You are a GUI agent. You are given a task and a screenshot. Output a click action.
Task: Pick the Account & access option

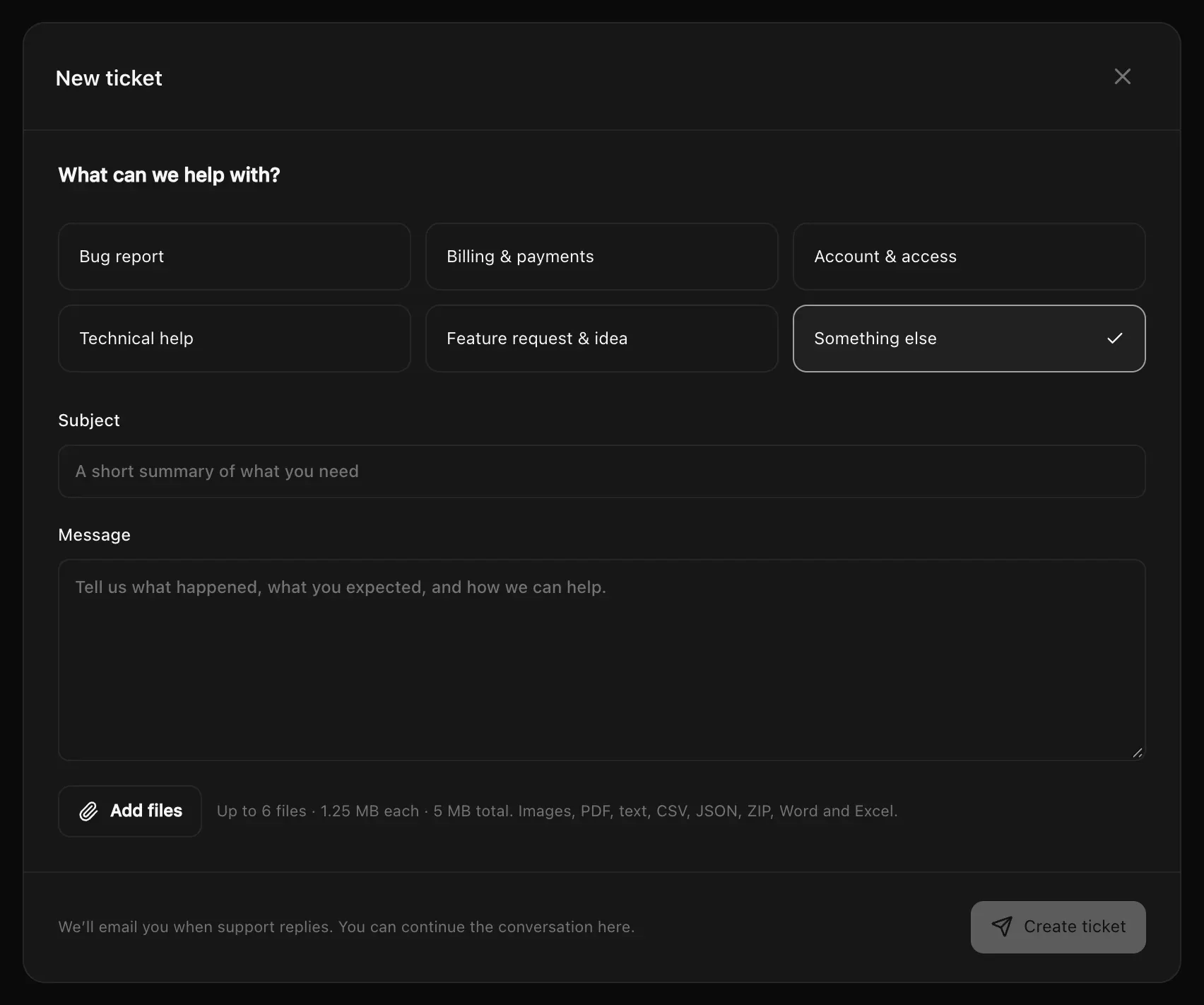pyautogui.click(x=969, y=257)
